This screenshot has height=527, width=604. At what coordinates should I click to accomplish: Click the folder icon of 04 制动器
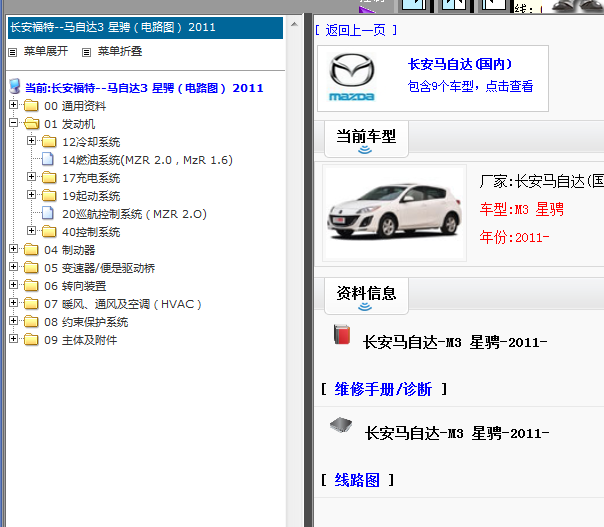(x=31, y=249)
